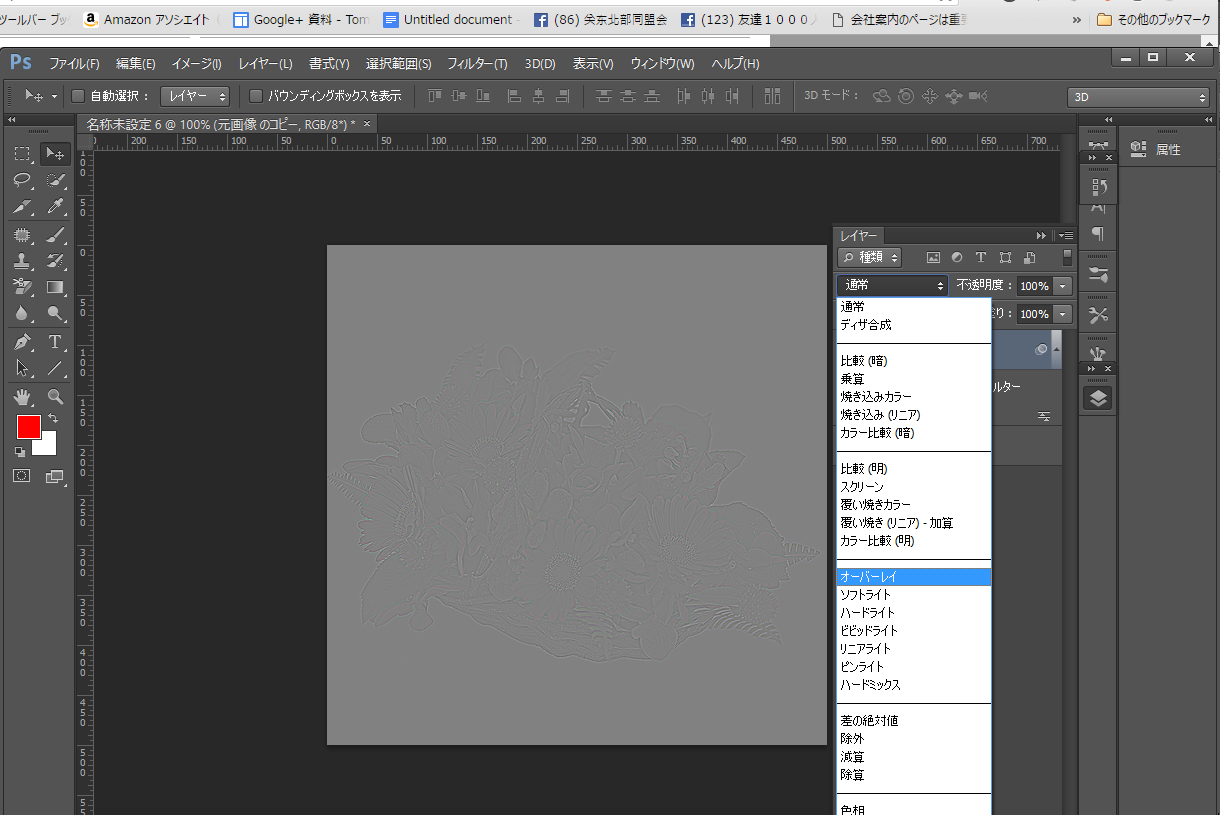Viewport: 1220px width, 815px height.
Task: Open the 属性 properties panel
Action: coord(1155,150)
